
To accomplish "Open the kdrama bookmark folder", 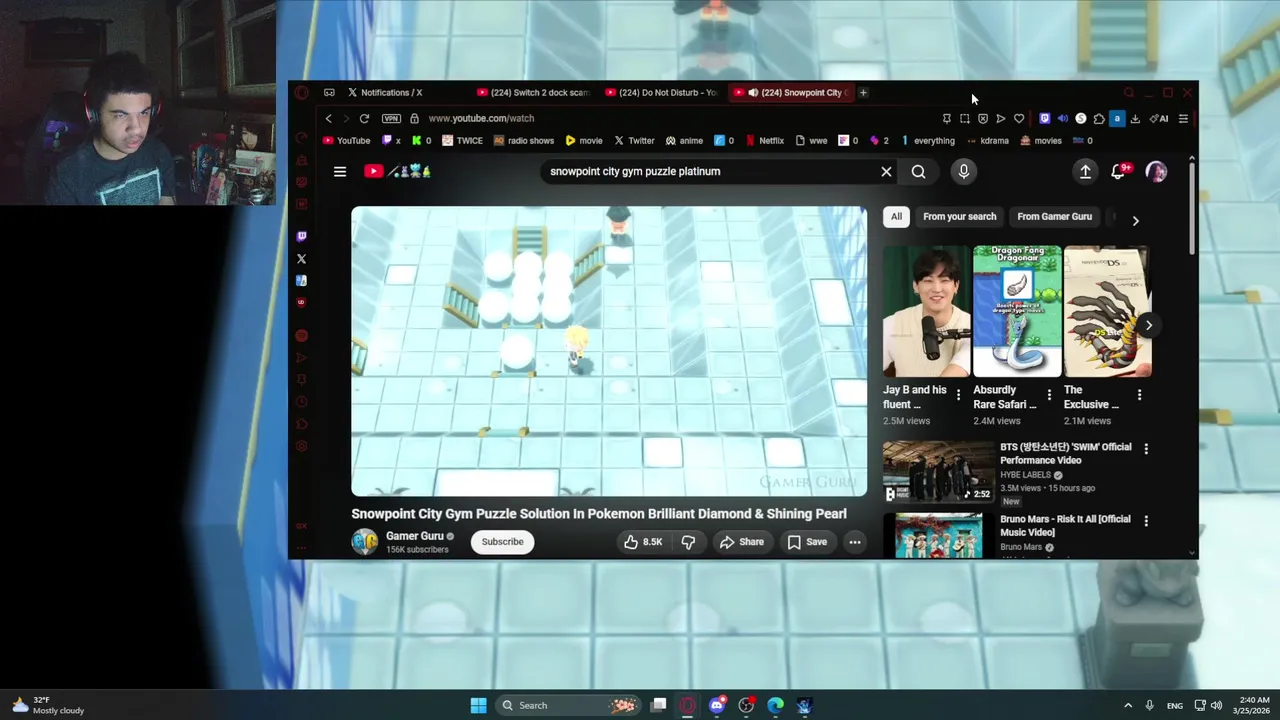I will point(987,141).
